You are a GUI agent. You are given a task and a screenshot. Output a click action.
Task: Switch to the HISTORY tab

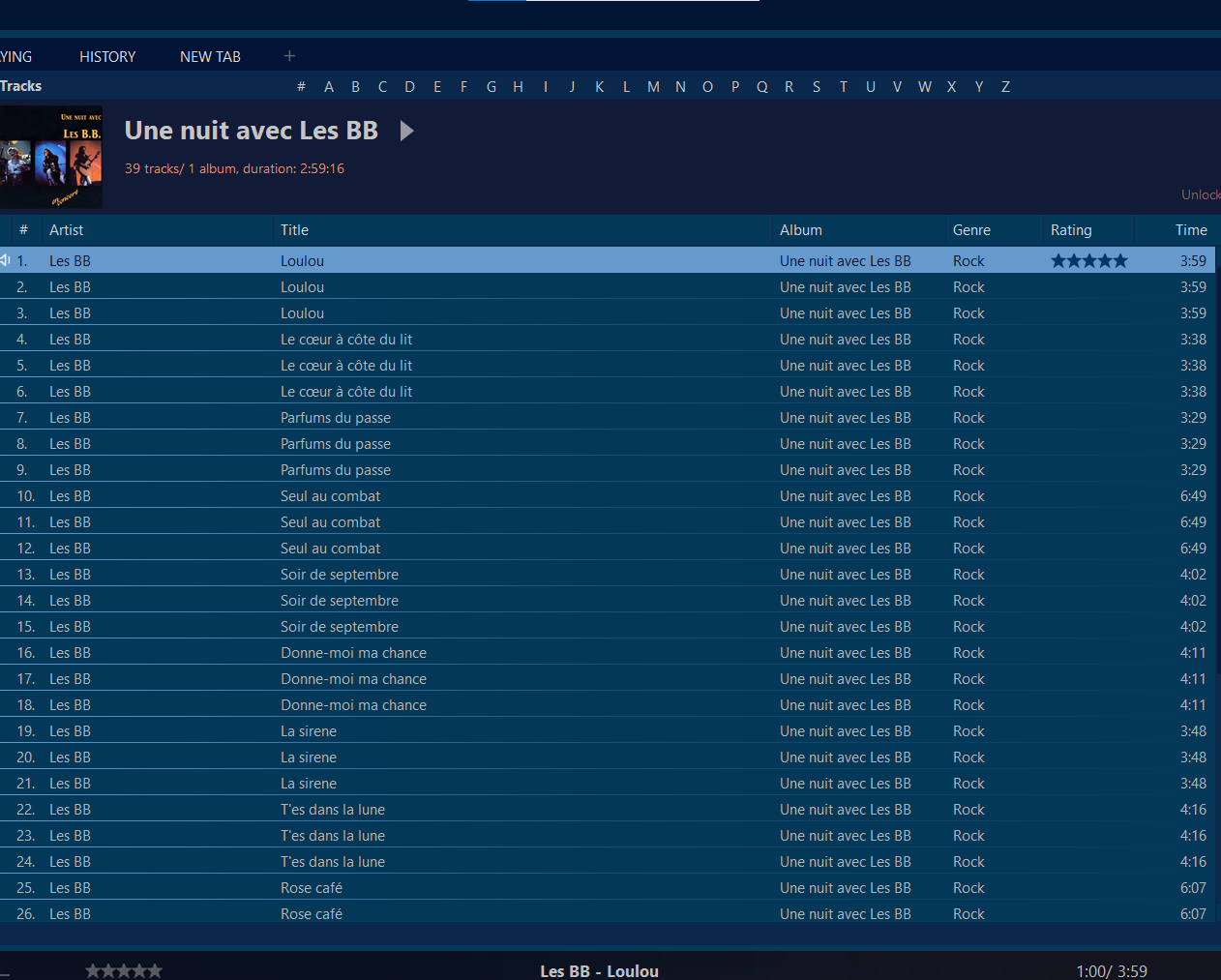pyautogui.click(x=107, y=57)
